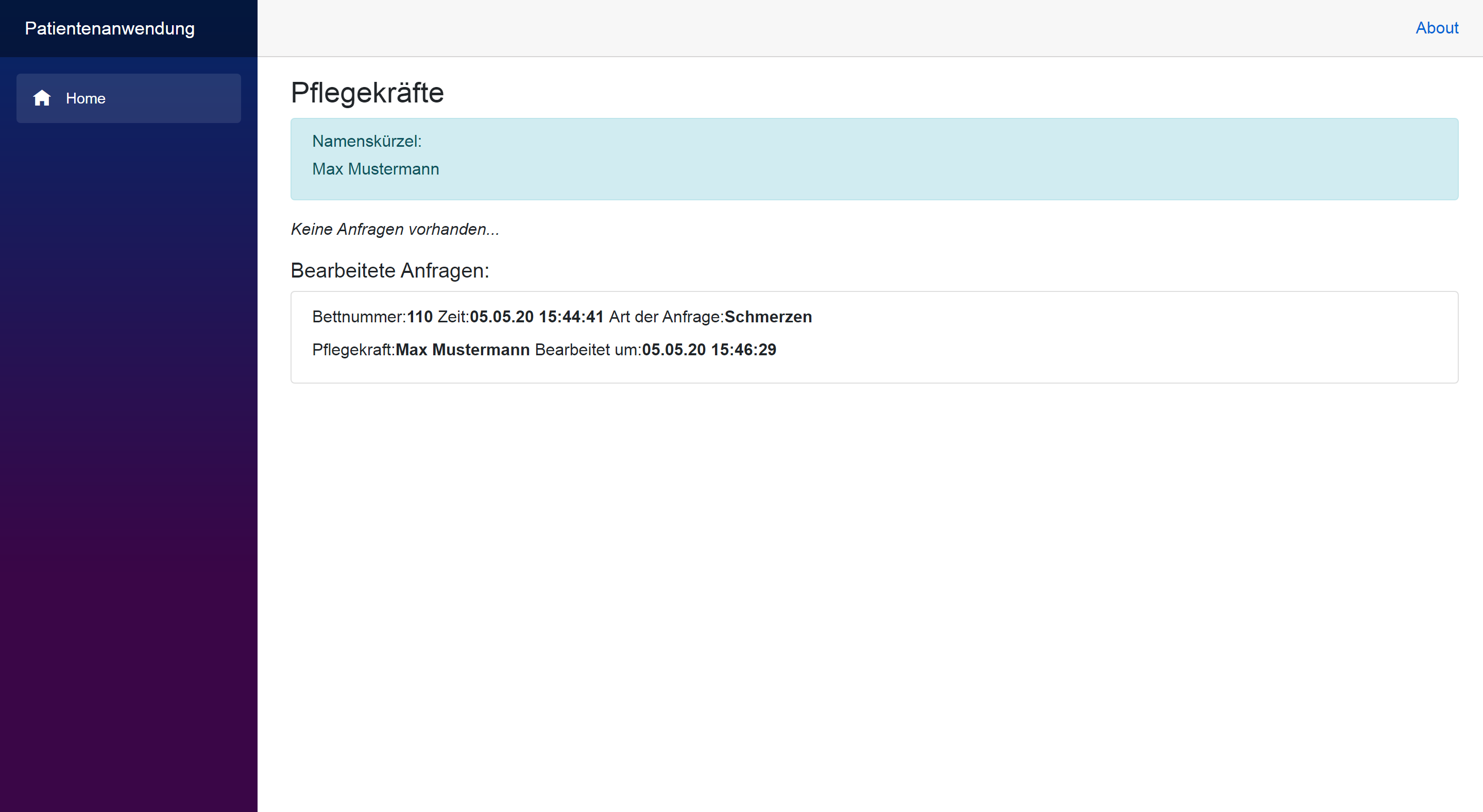
Task: Open the Home navigation item
Action: (x=128, y=98)
